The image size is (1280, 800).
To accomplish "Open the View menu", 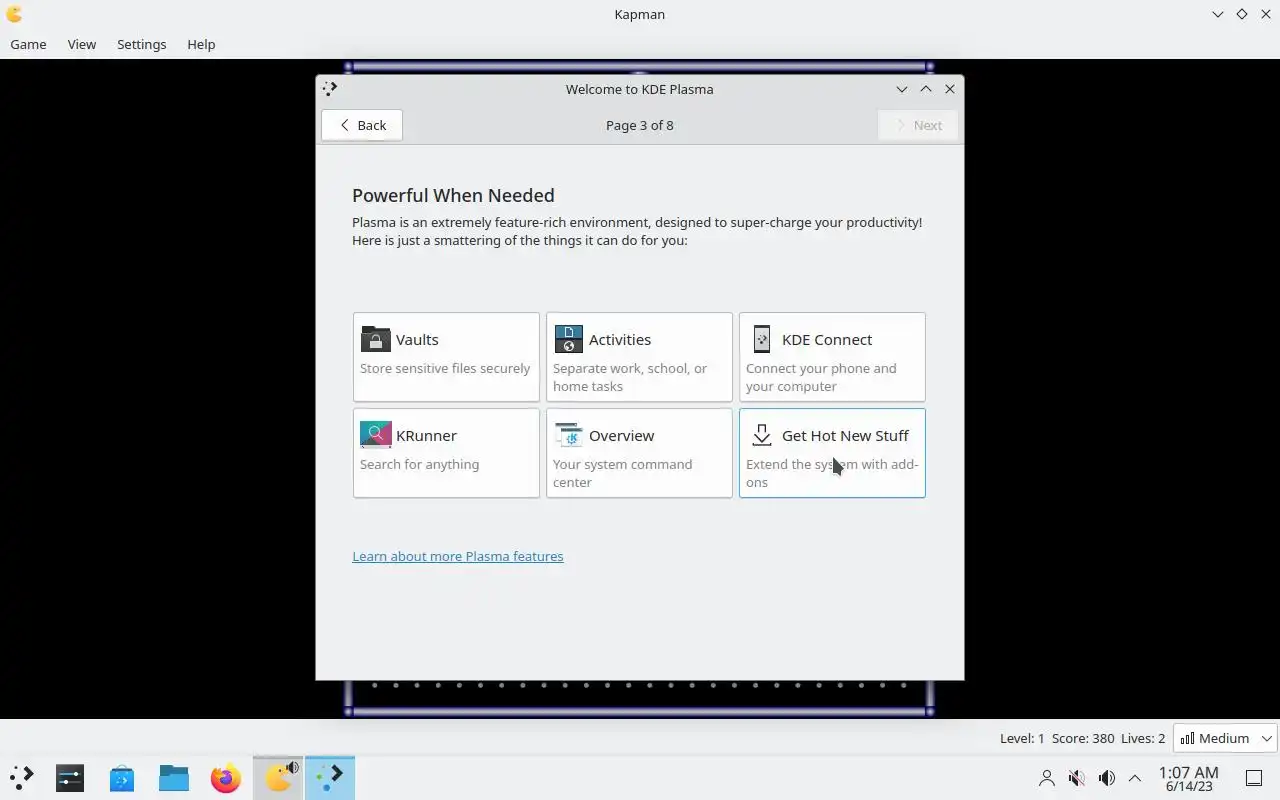I will click(x=81, y=44).
